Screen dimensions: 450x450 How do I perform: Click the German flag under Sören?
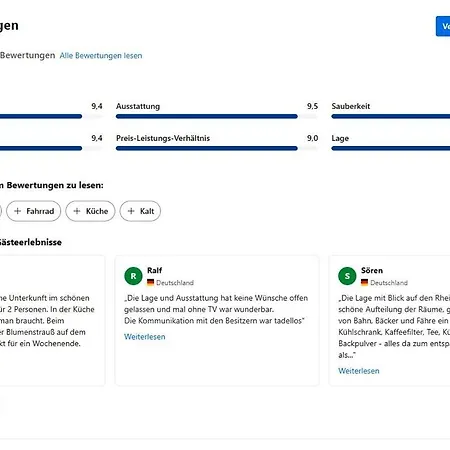tap(365, 283)
